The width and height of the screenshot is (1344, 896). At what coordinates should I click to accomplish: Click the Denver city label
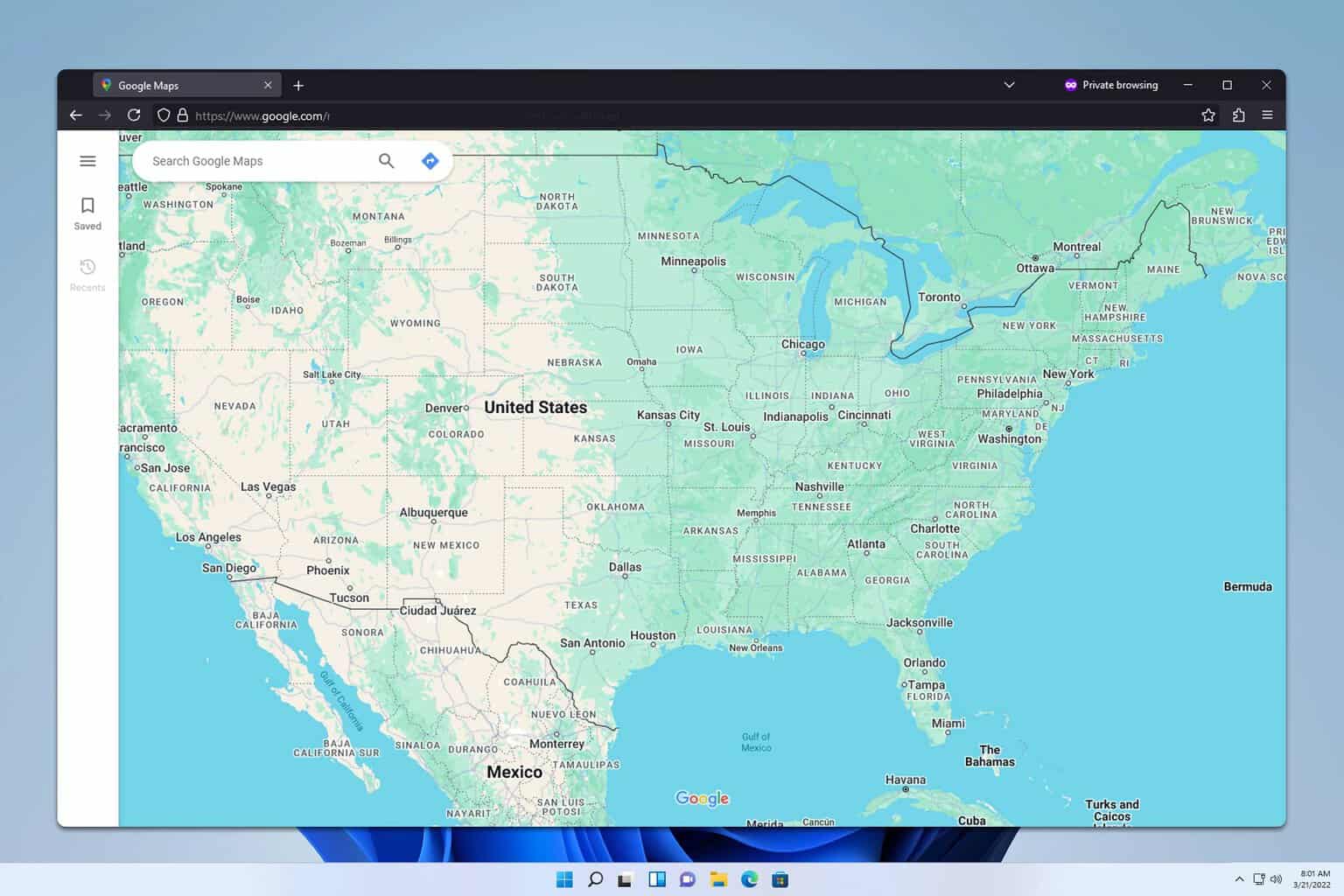444,408
